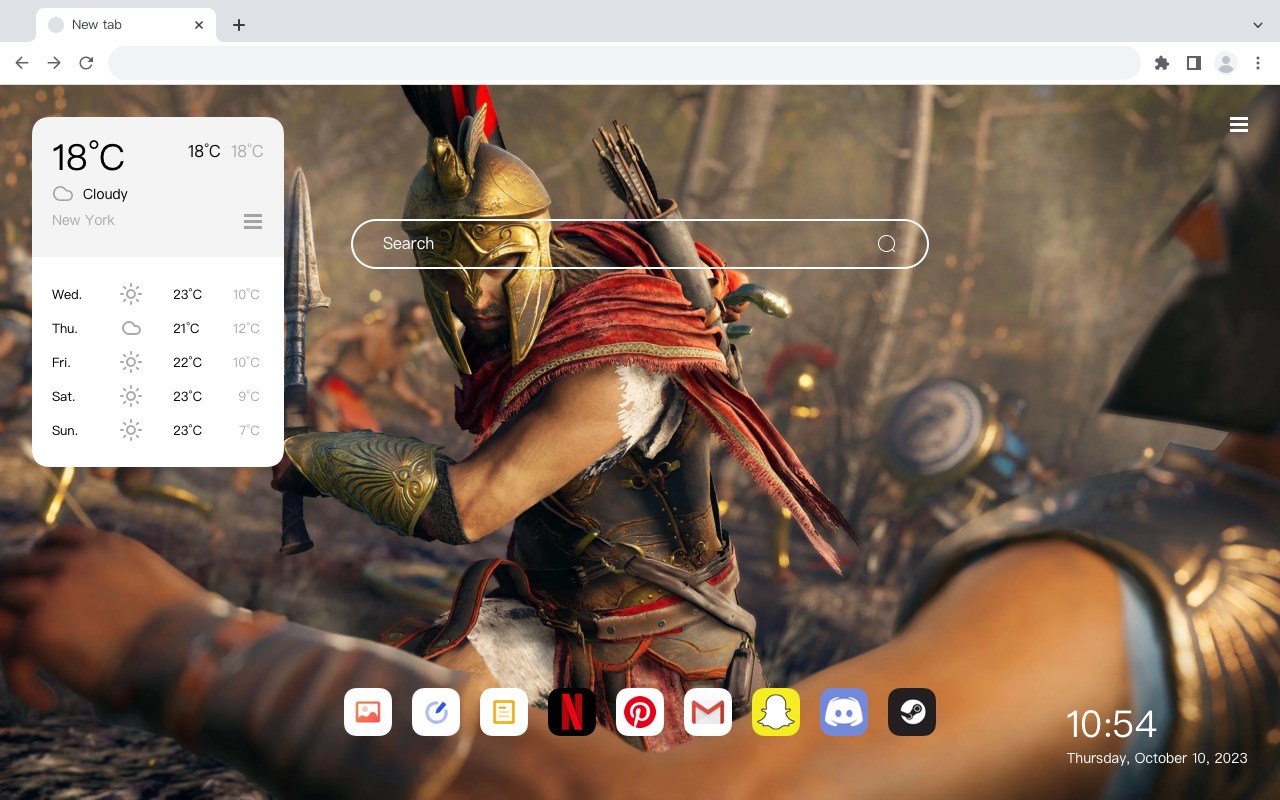This screenshot has width=1280, height=800.
Task: Reload the current page
Action: point(86,63)
